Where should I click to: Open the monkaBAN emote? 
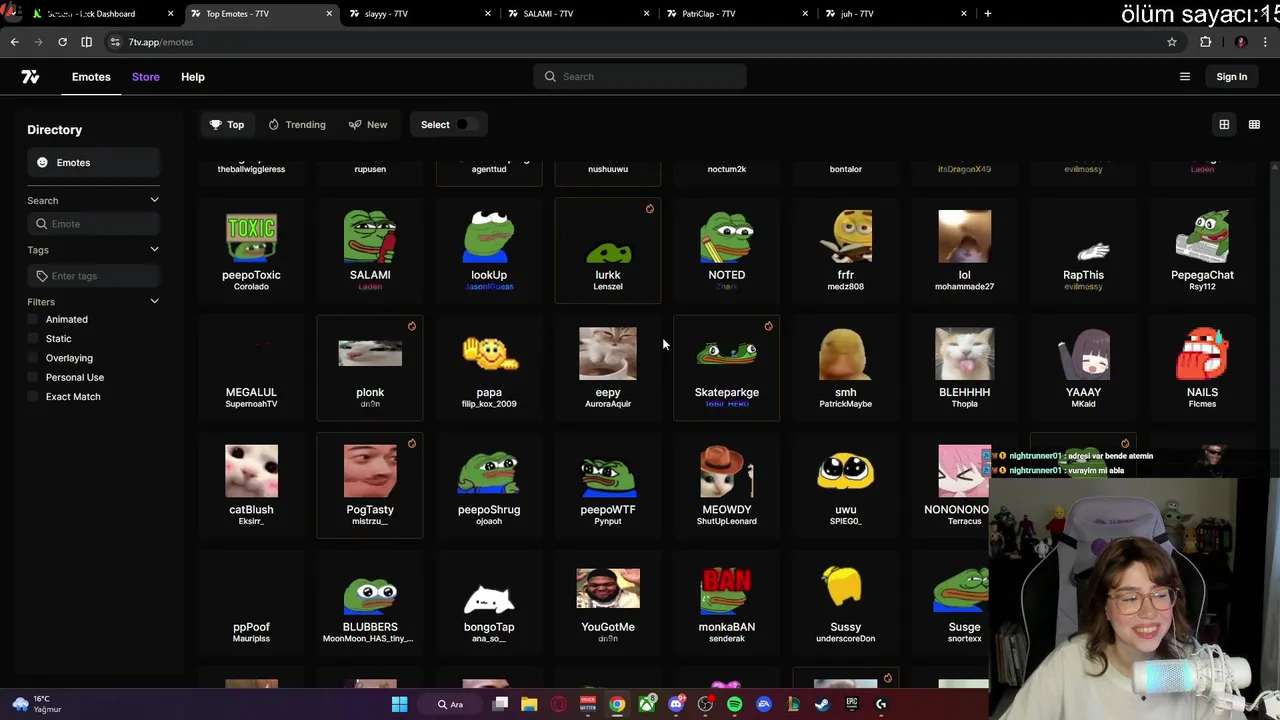727,603
